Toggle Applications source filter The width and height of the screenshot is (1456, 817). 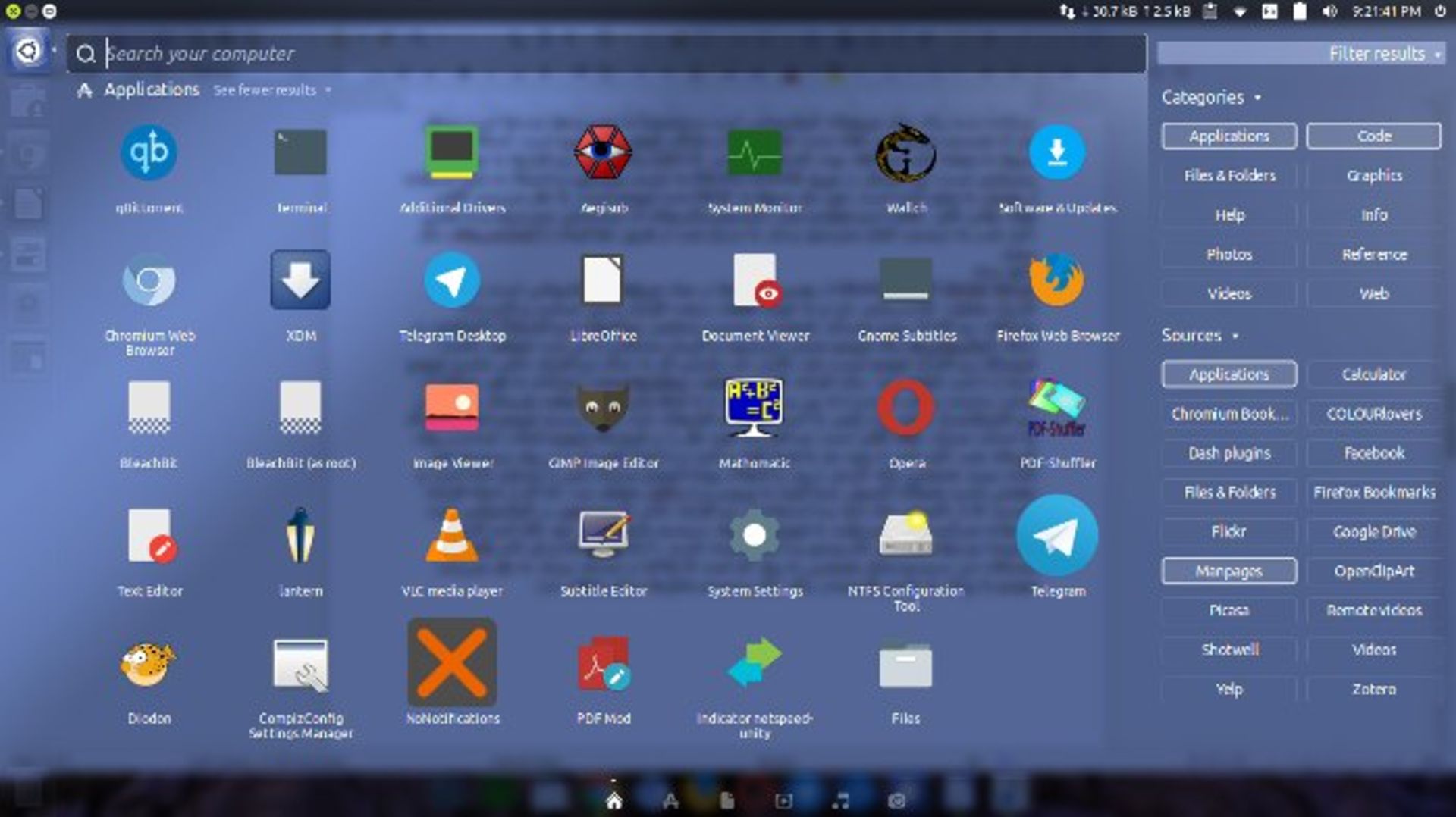(1228, 374)
